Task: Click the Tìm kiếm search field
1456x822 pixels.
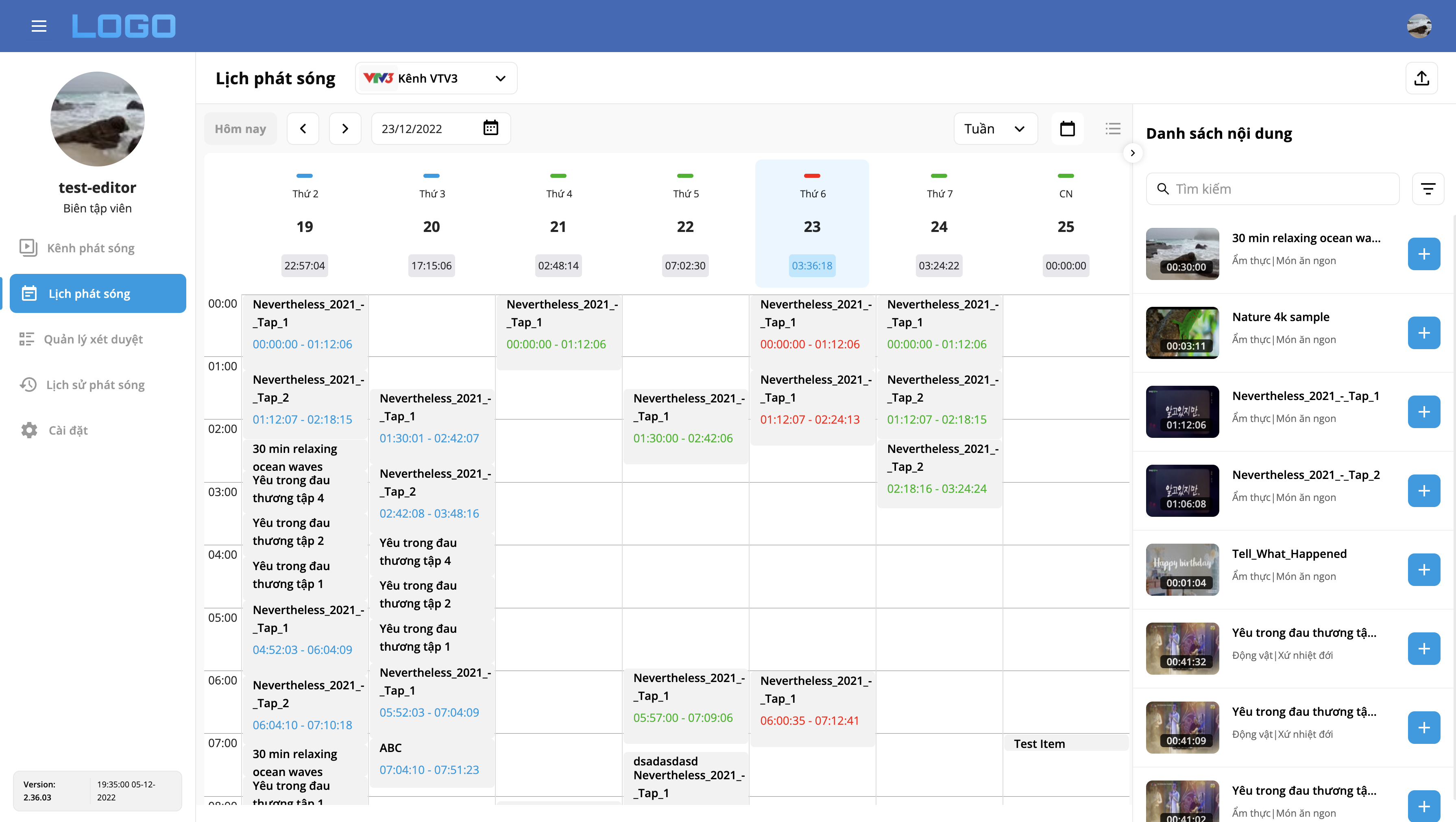Action: click(x=1272, y=188)
